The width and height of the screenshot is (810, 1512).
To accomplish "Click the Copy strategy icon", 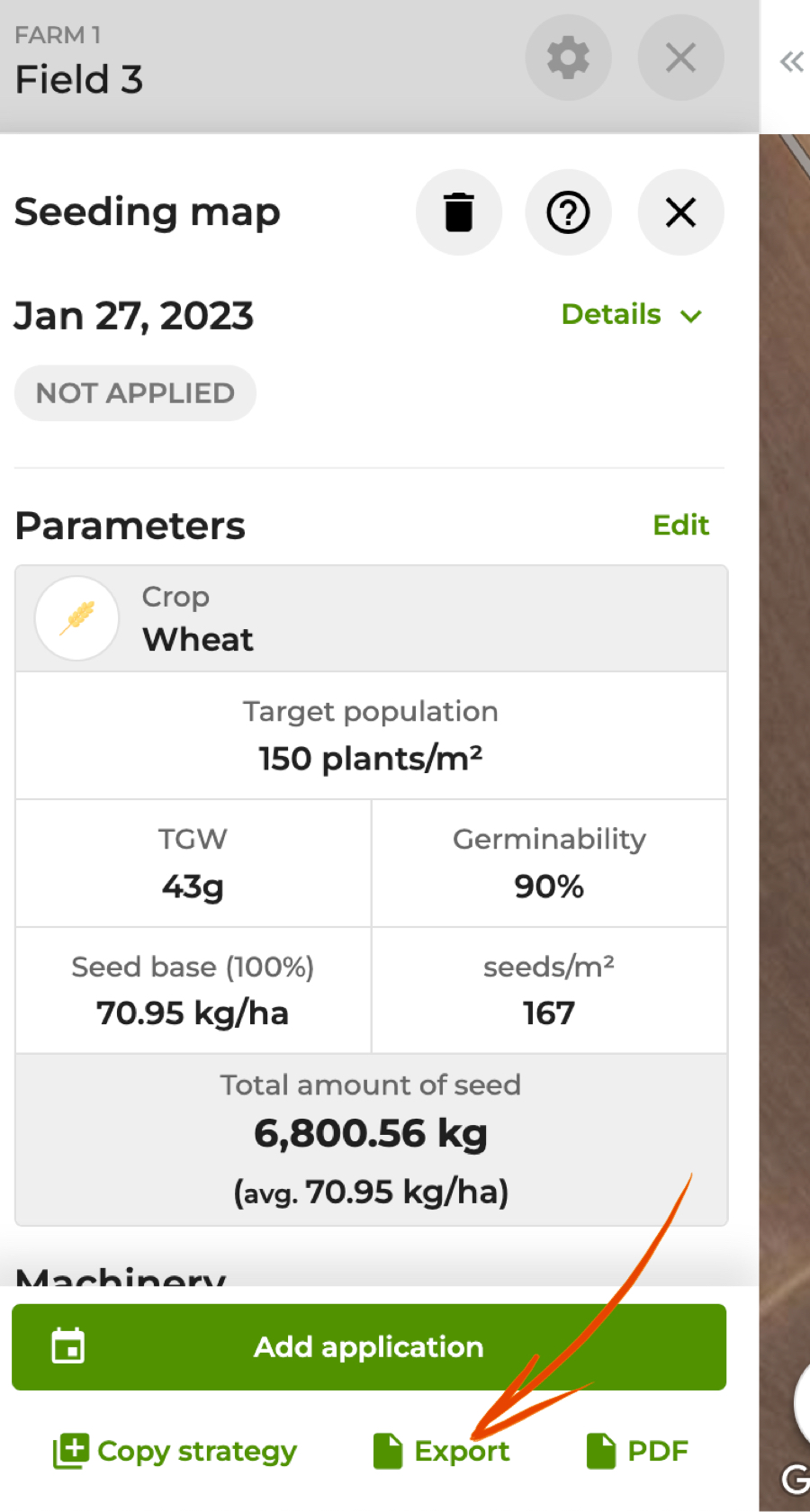I will (71, 1451).
